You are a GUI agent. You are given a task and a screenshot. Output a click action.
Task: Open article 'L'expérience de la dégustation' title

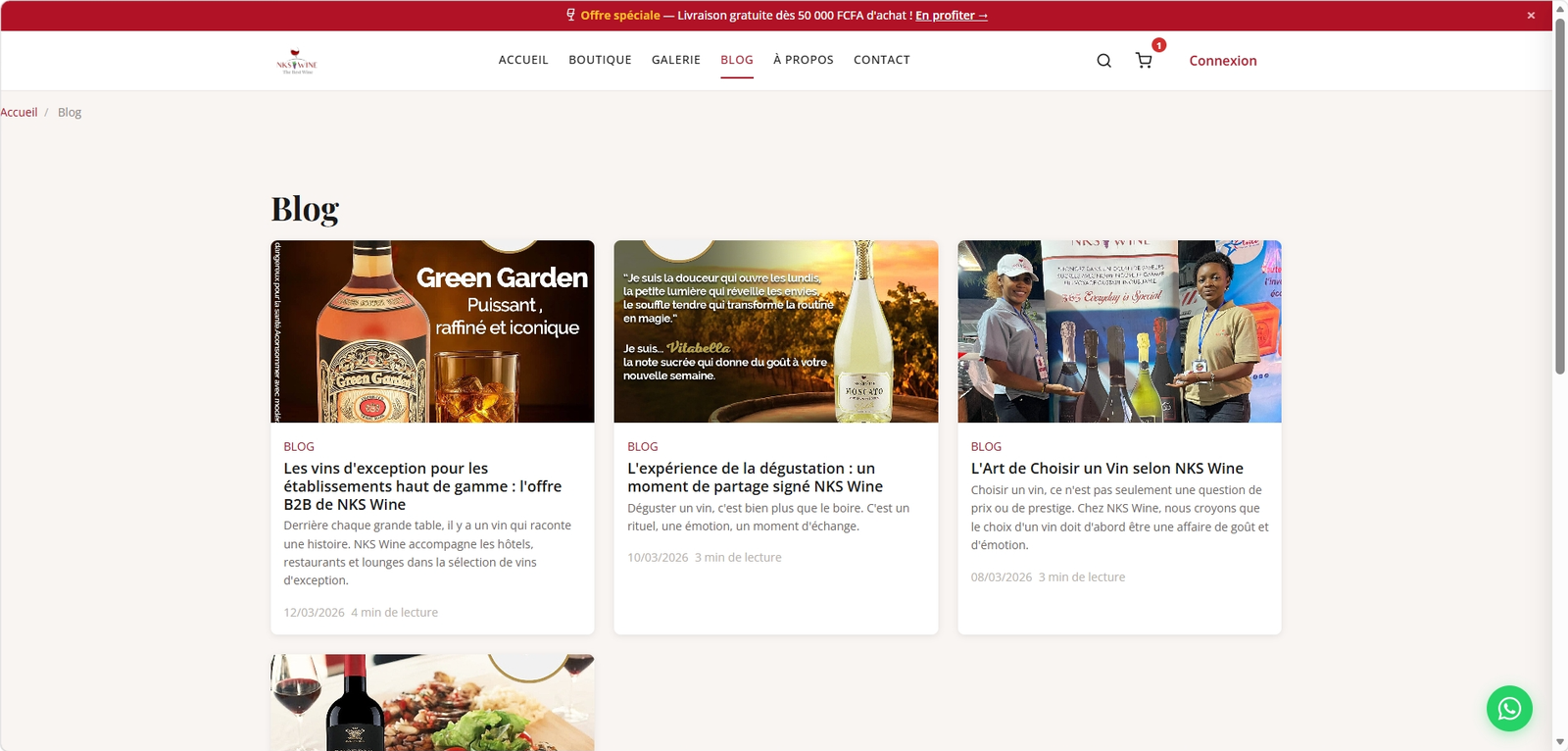pos(755,477)
